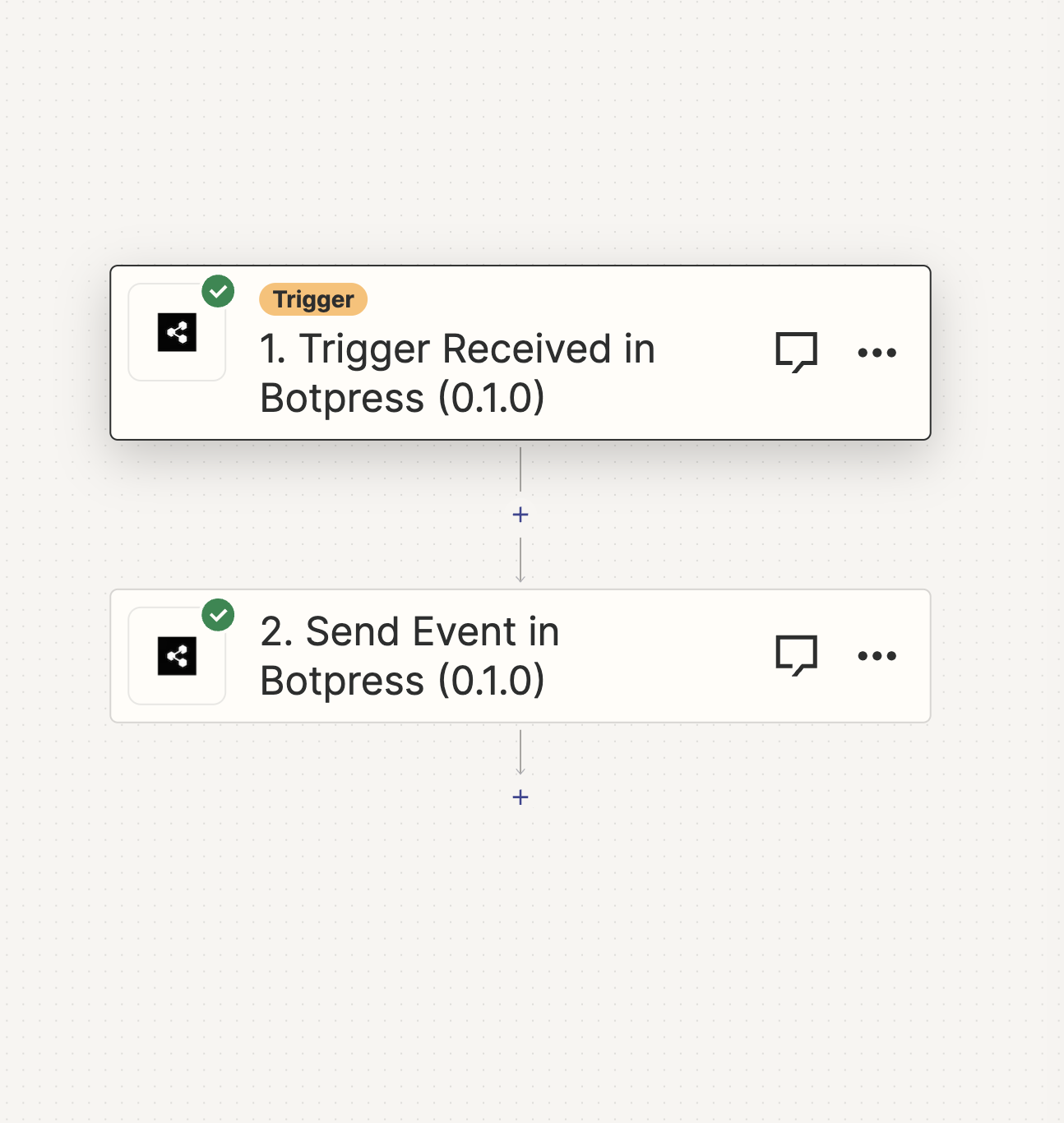Open the comment bubble on Send Event step
The width and height of the screenshot is (1064, 1123).
[796, 655]
